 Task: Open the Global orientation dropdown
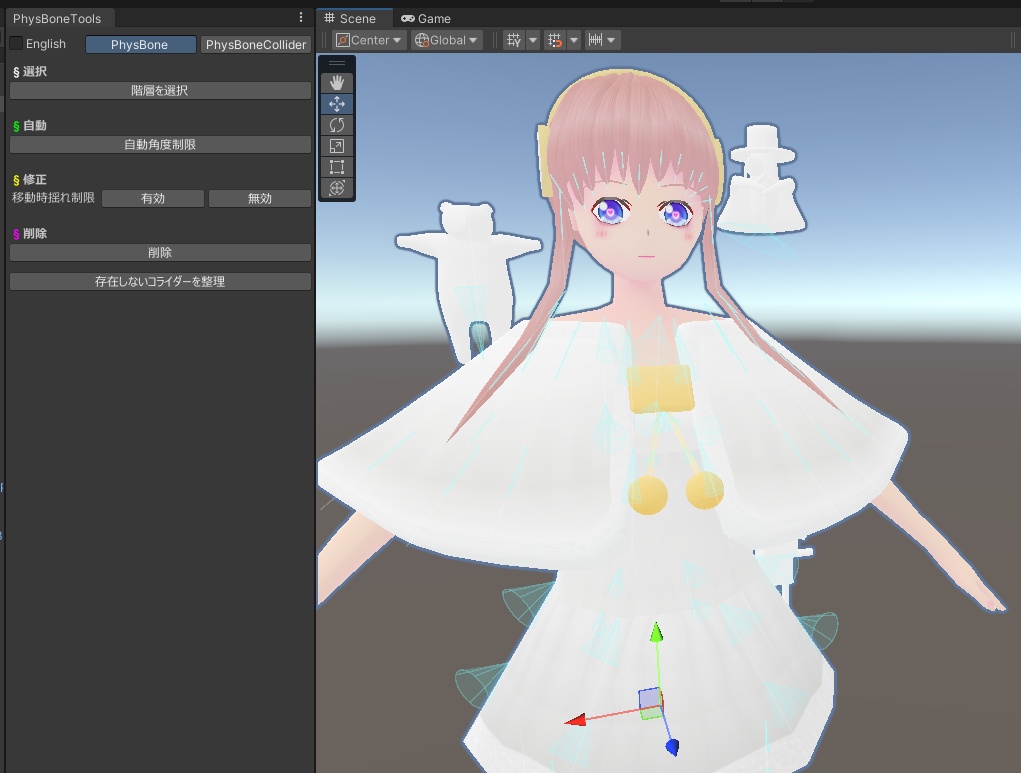click(447, 40)
